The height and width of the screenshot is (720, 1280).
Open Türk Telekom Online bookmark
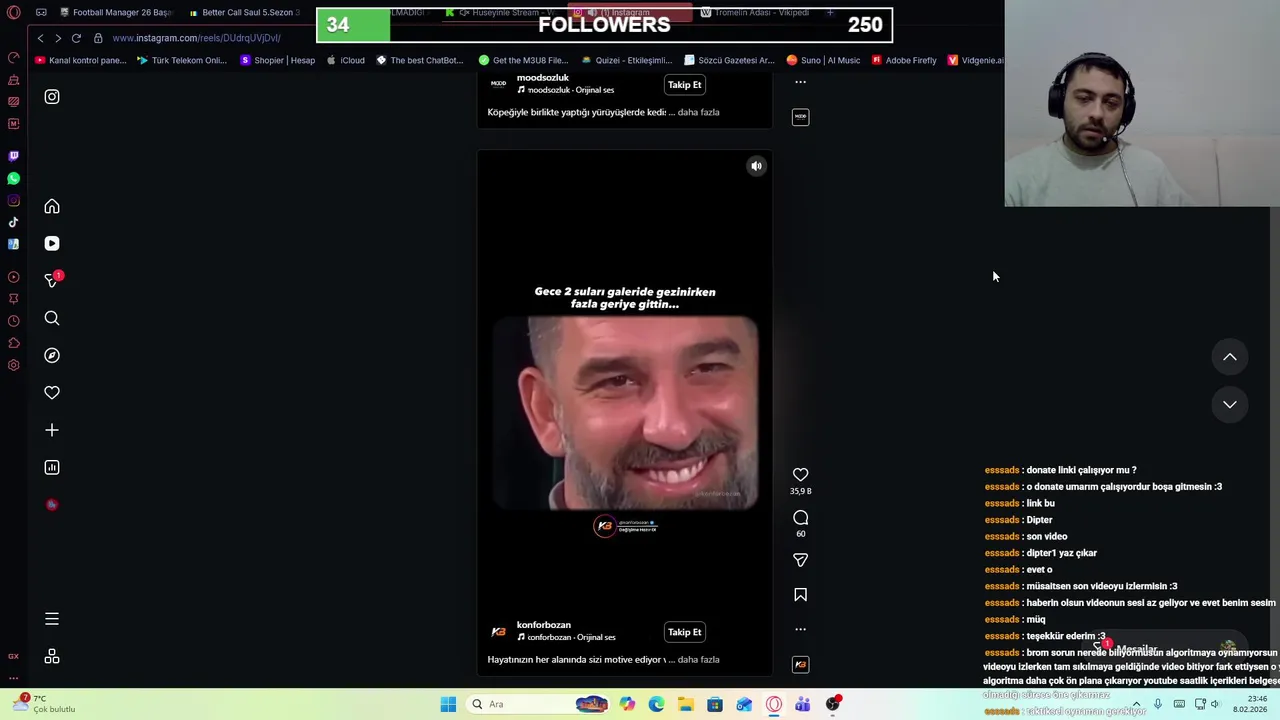pyautogui.click(x=182, y=60)
